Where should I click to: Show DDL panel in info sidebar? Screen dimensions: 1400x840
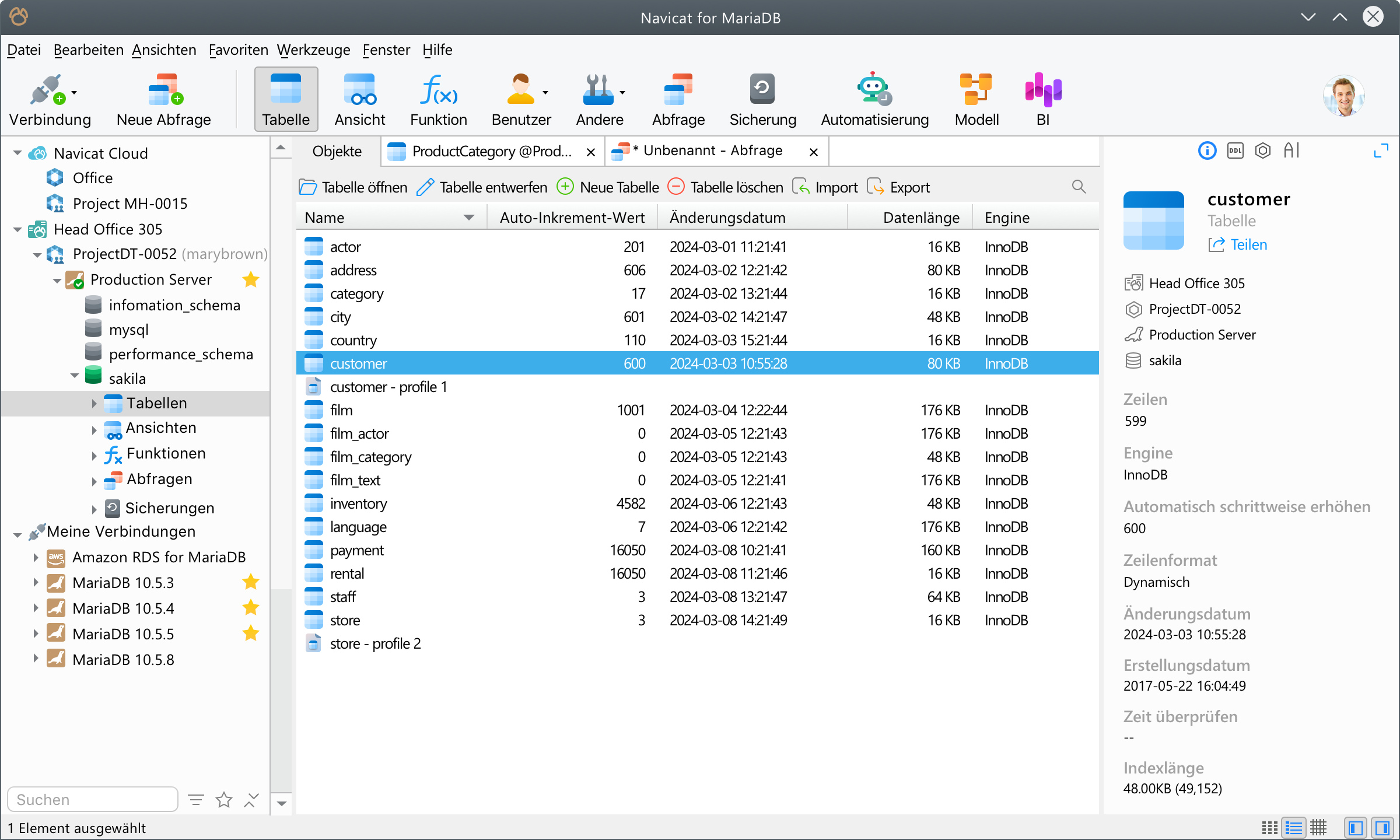coord(1235,151)
